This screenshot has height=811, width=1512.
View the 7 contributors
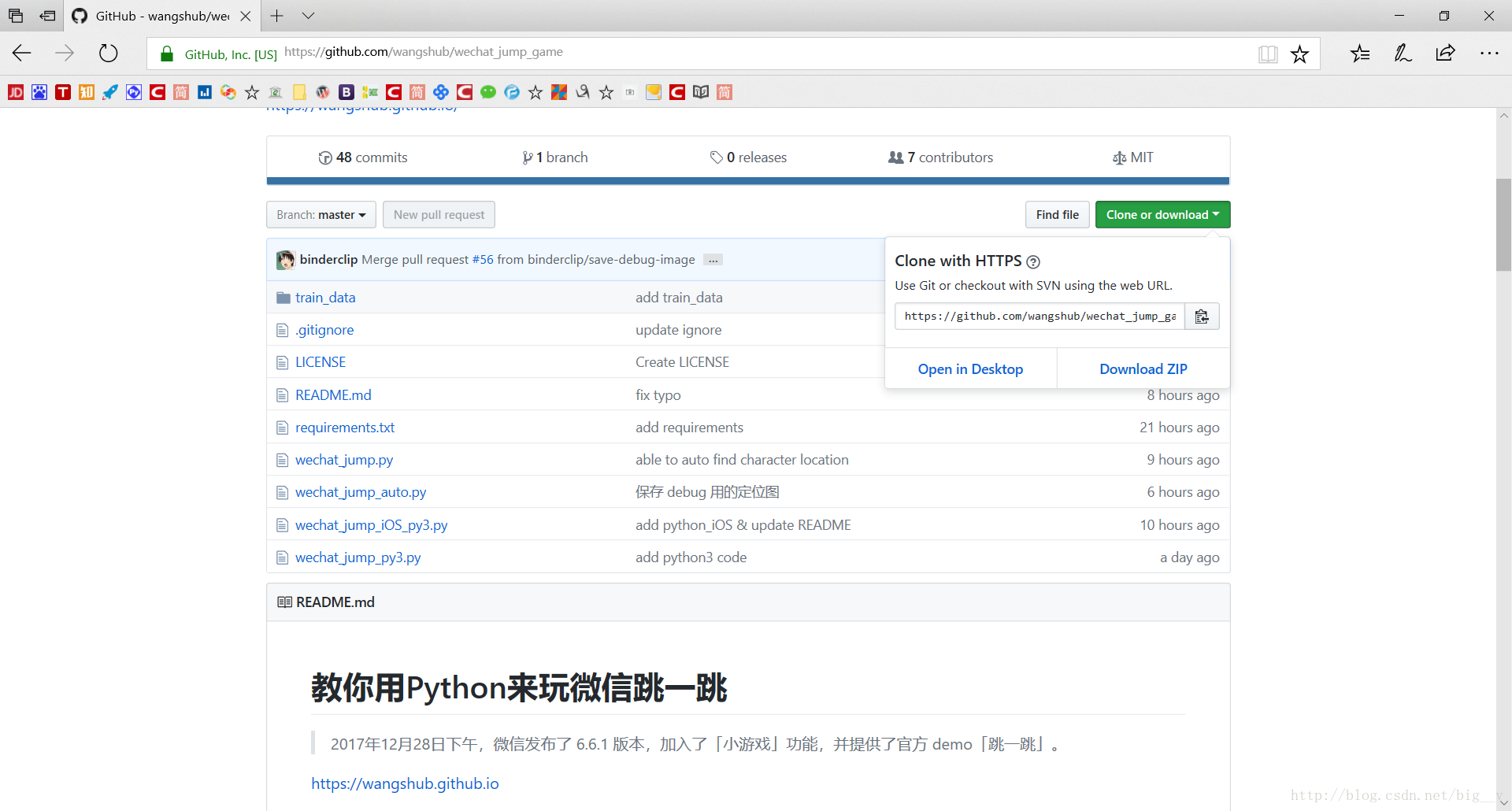[941, 157]
